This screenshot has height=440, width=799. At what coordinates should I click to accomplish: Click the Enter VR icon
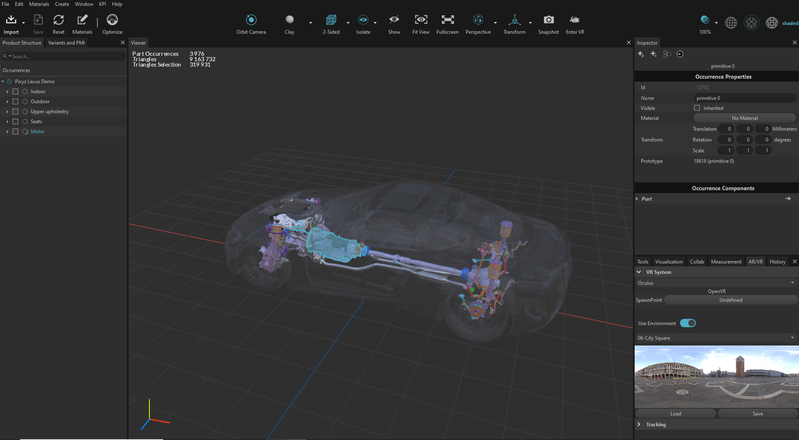[x=575, y=20]
